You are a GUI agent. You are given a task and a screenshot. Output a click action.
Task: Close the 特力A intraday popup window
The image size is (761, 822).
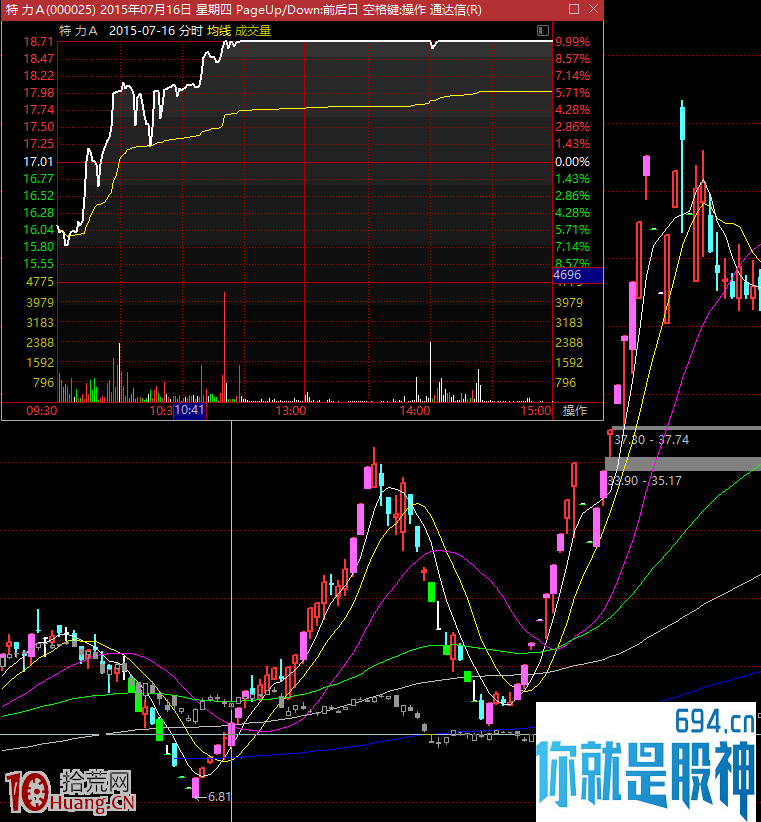tap(593, 9)
